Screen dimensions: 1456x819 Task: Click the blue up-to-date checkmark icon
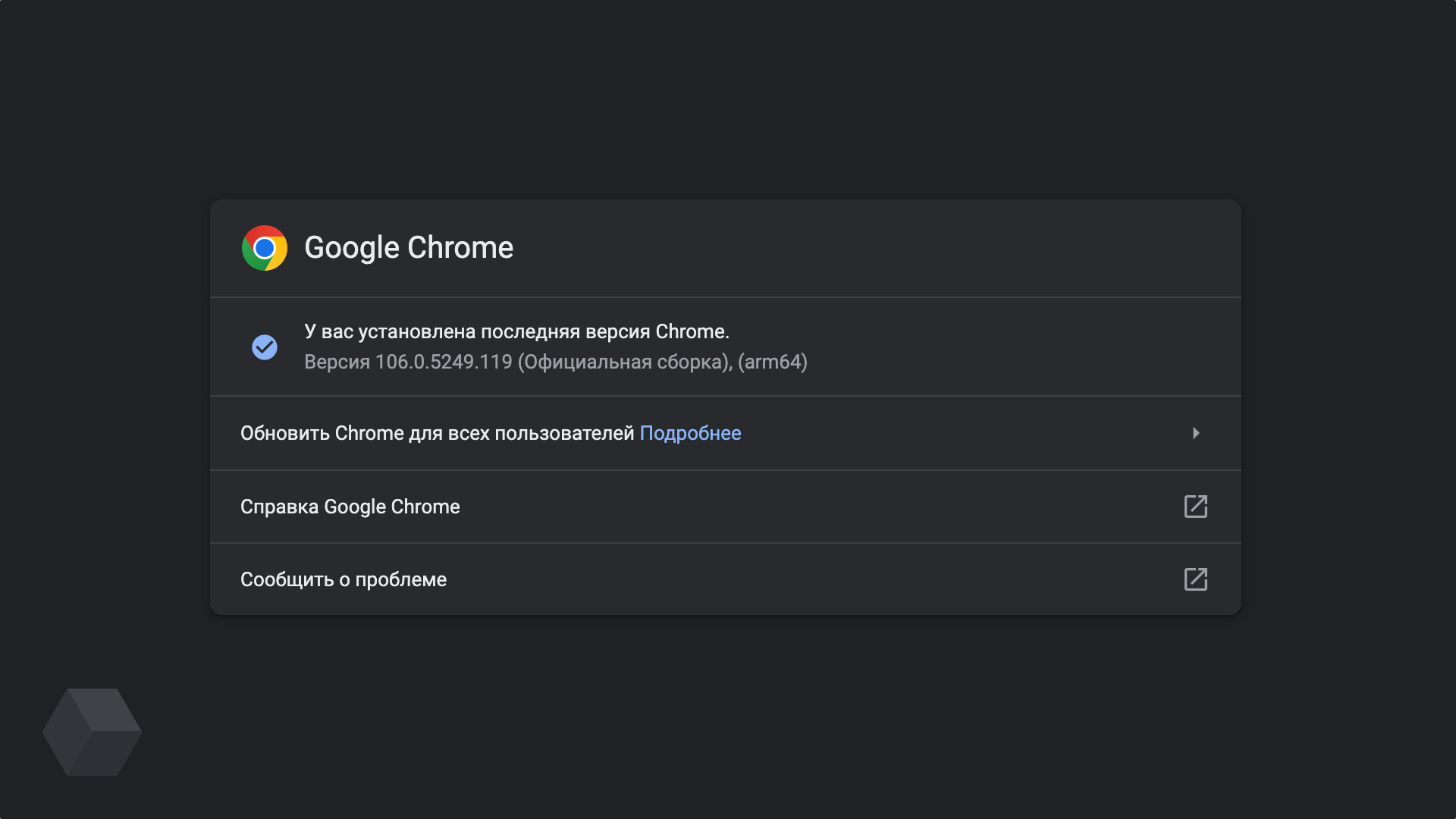[265, 347]
